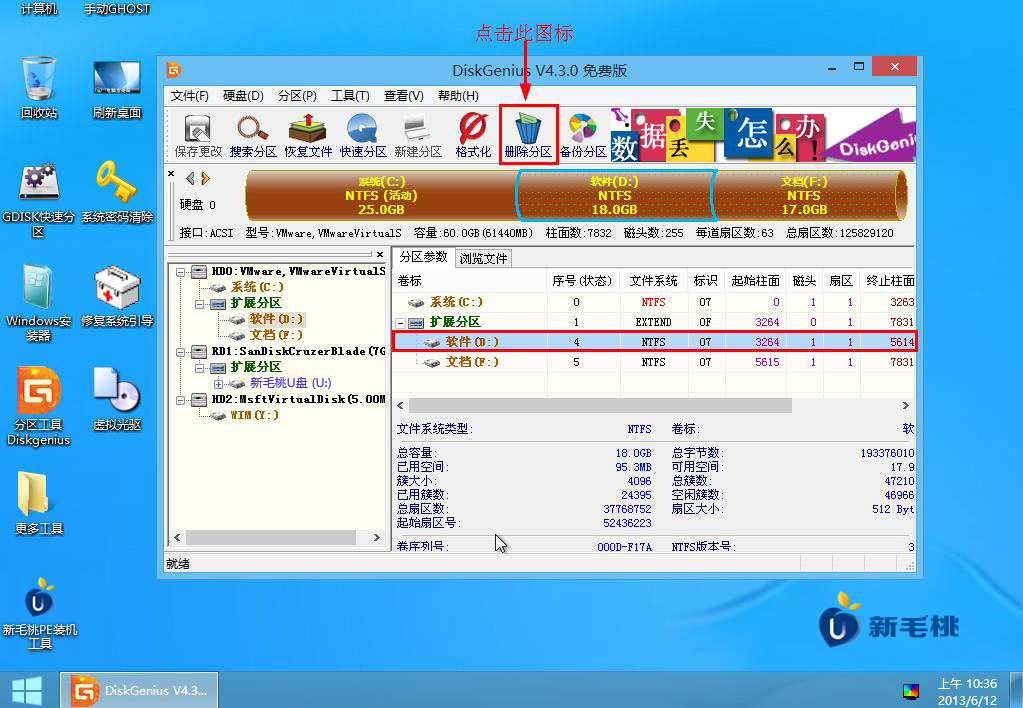The image size is (1023, 708).
Task: Collapse 扩展分区 under RD1 in tree
Action: 200,368
